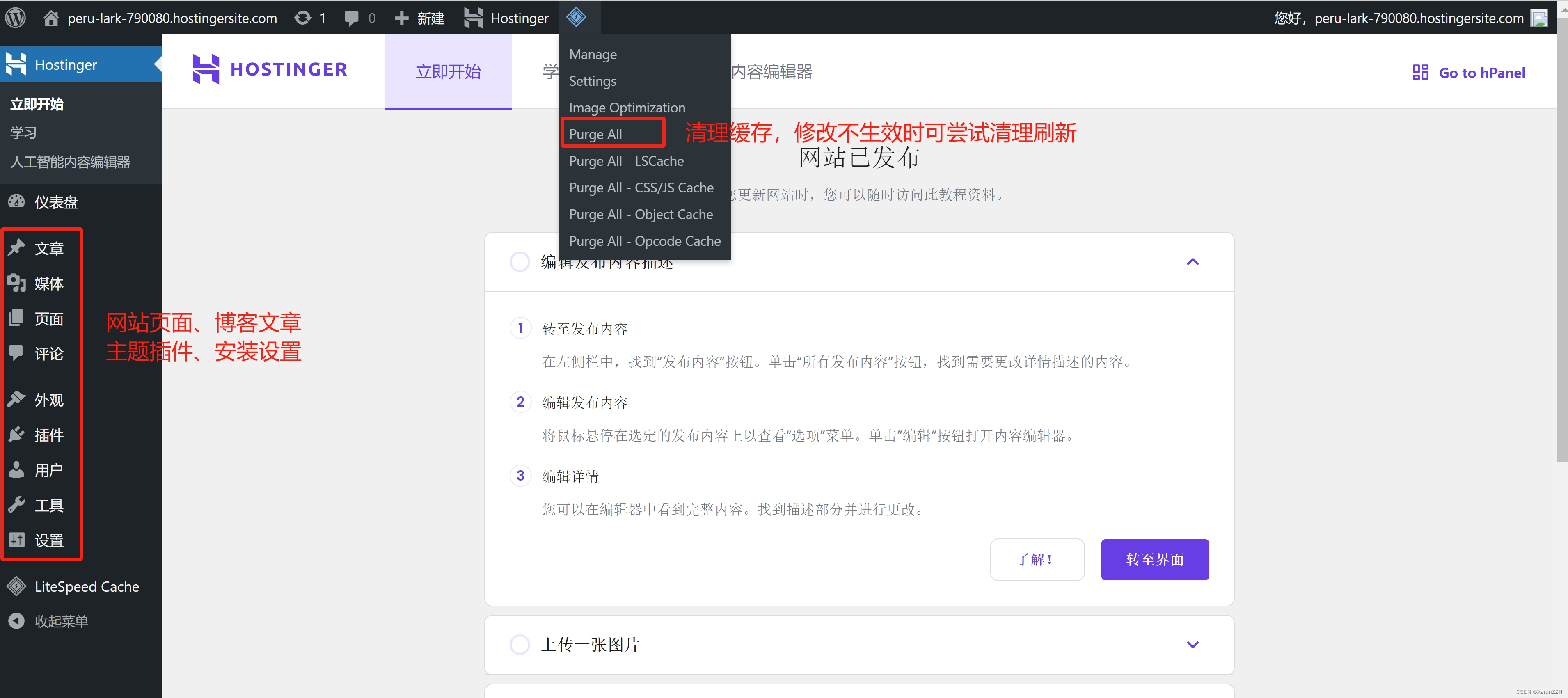Open 立即开始 sidebar submenu item
1568x698 pixels.
point(37,104)
